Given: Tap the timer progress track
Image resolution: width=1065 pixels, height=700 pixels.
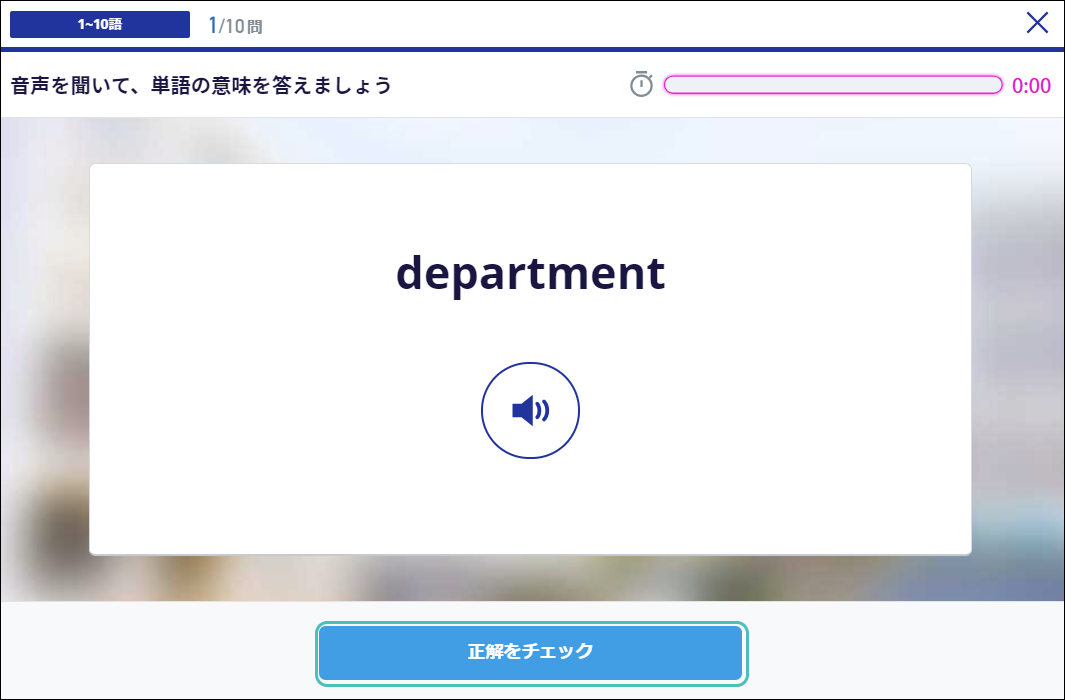Looking at the screenshot, I should (x=833, y=85).
